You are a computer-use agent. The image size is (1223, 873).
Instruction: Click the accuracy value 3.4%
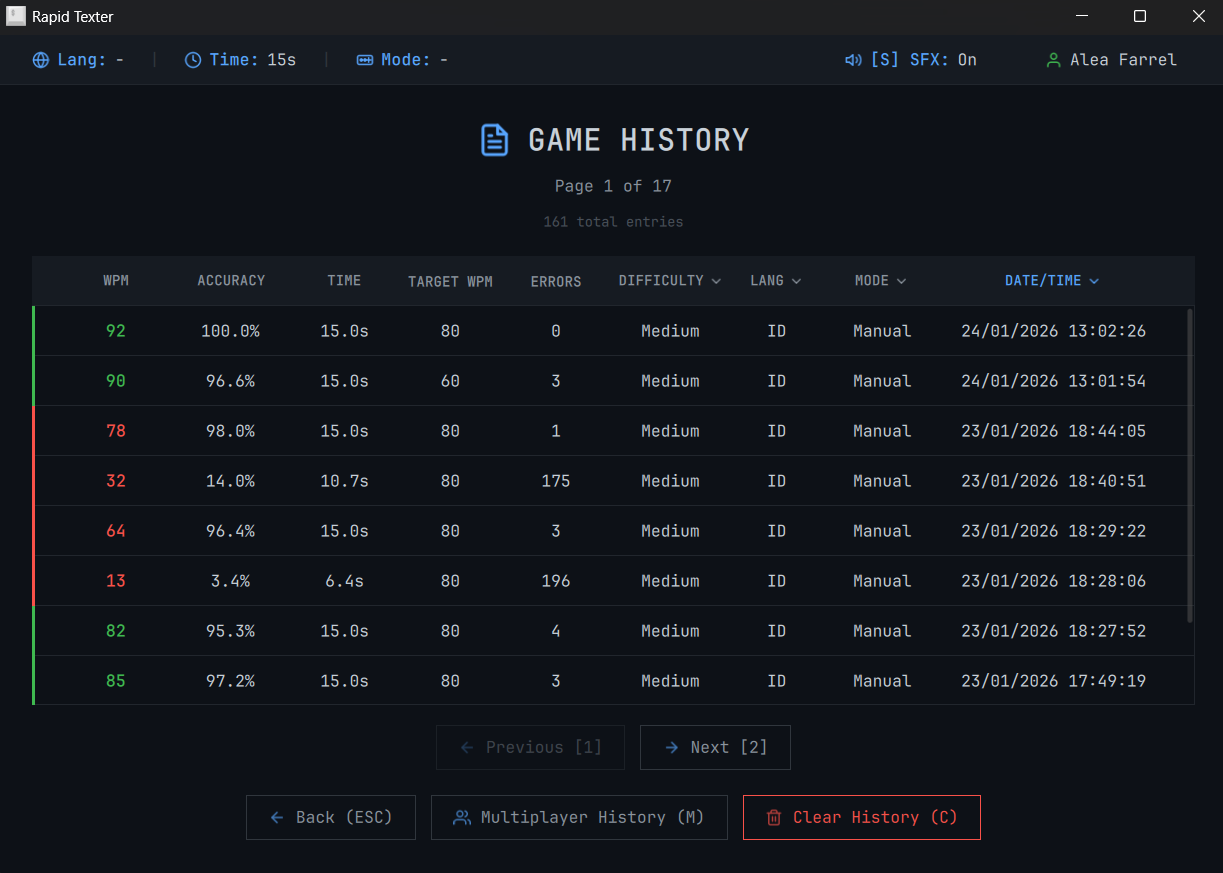[230, 581]
